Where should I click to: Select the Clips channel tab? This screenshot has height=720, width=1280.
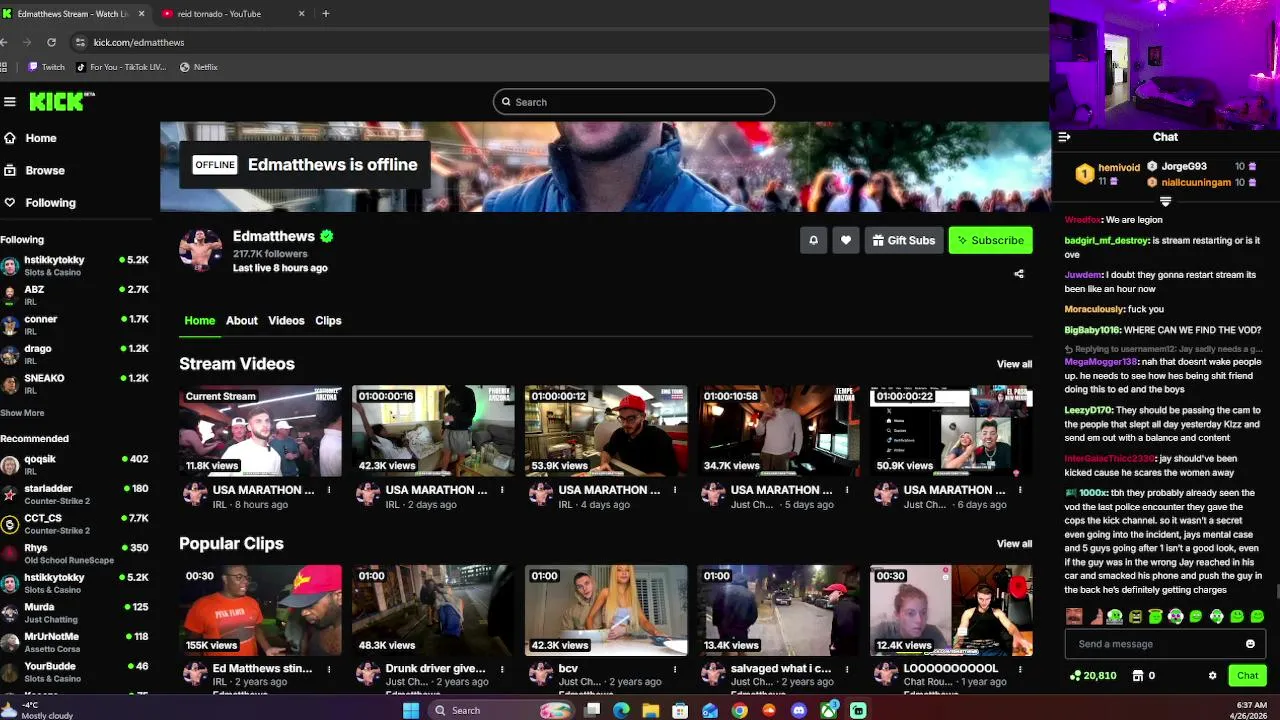[x=328, y=320]
